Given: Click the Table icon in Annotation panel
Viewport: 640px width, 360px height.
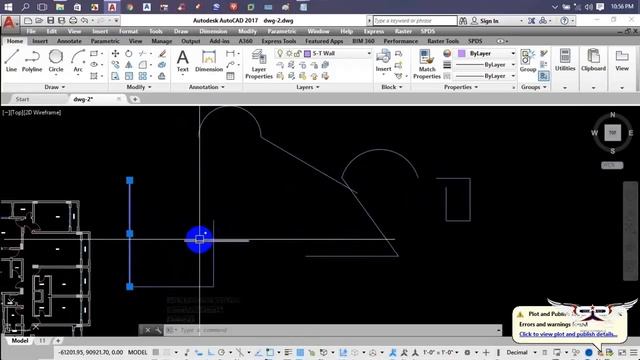Looking at the screenshot, I should 230,76.
